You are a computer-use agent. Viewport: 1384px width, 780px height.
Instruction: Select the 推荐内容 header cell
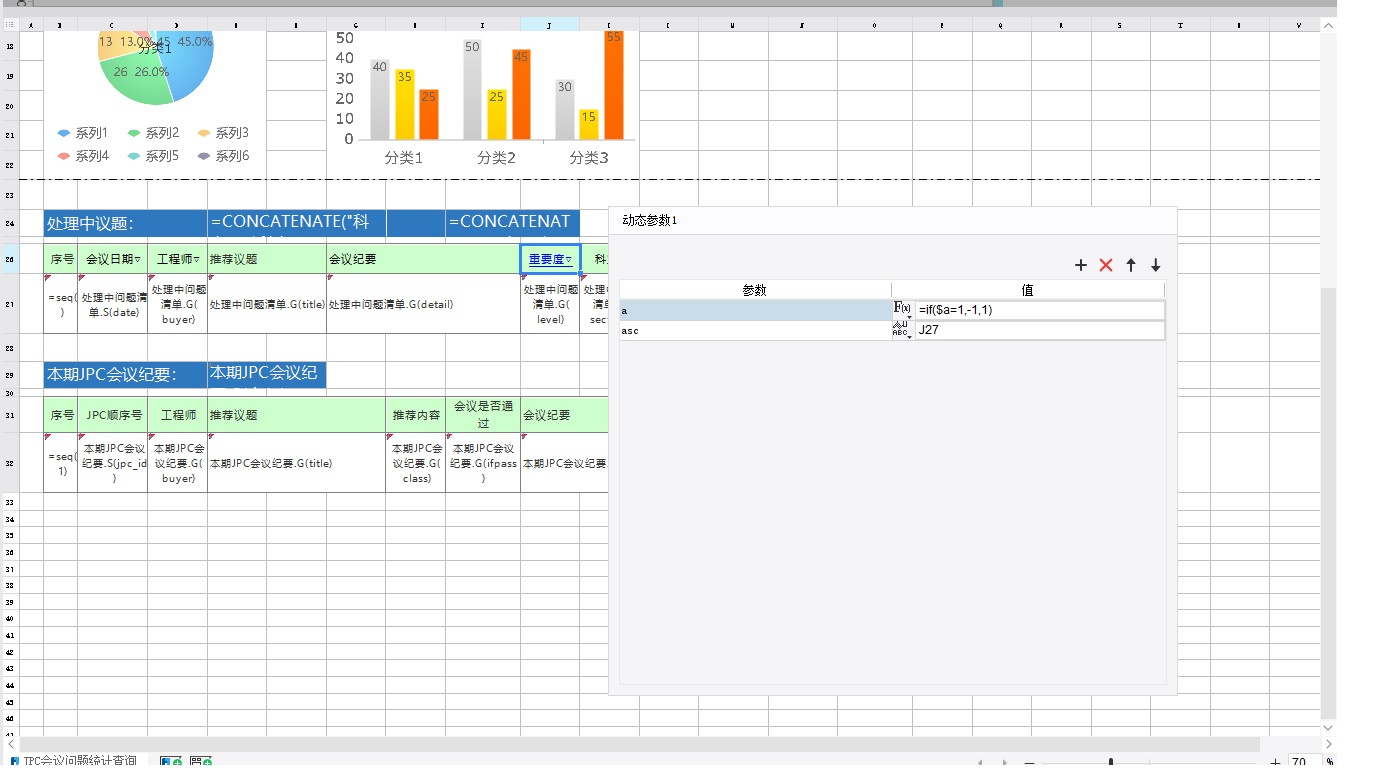click(x=416, y=415)
